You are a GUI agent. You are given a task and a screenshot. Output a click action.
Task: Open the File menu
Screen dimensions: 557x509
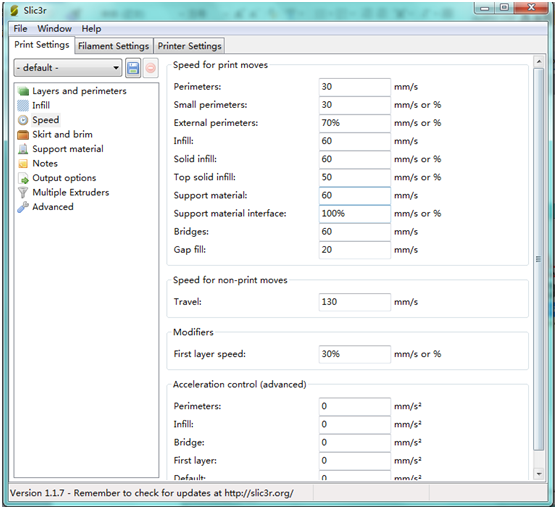click(x=20, y=28)
